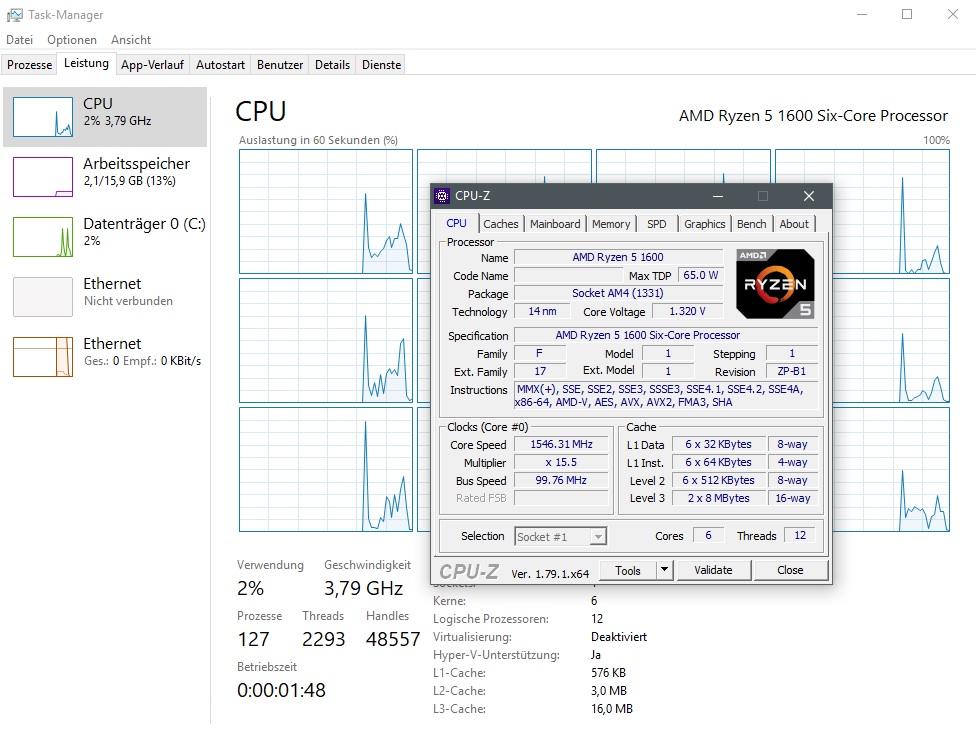Click the L1 Data value 6 x 32 KBytes

pyautogui.click(x=718, y=444)
